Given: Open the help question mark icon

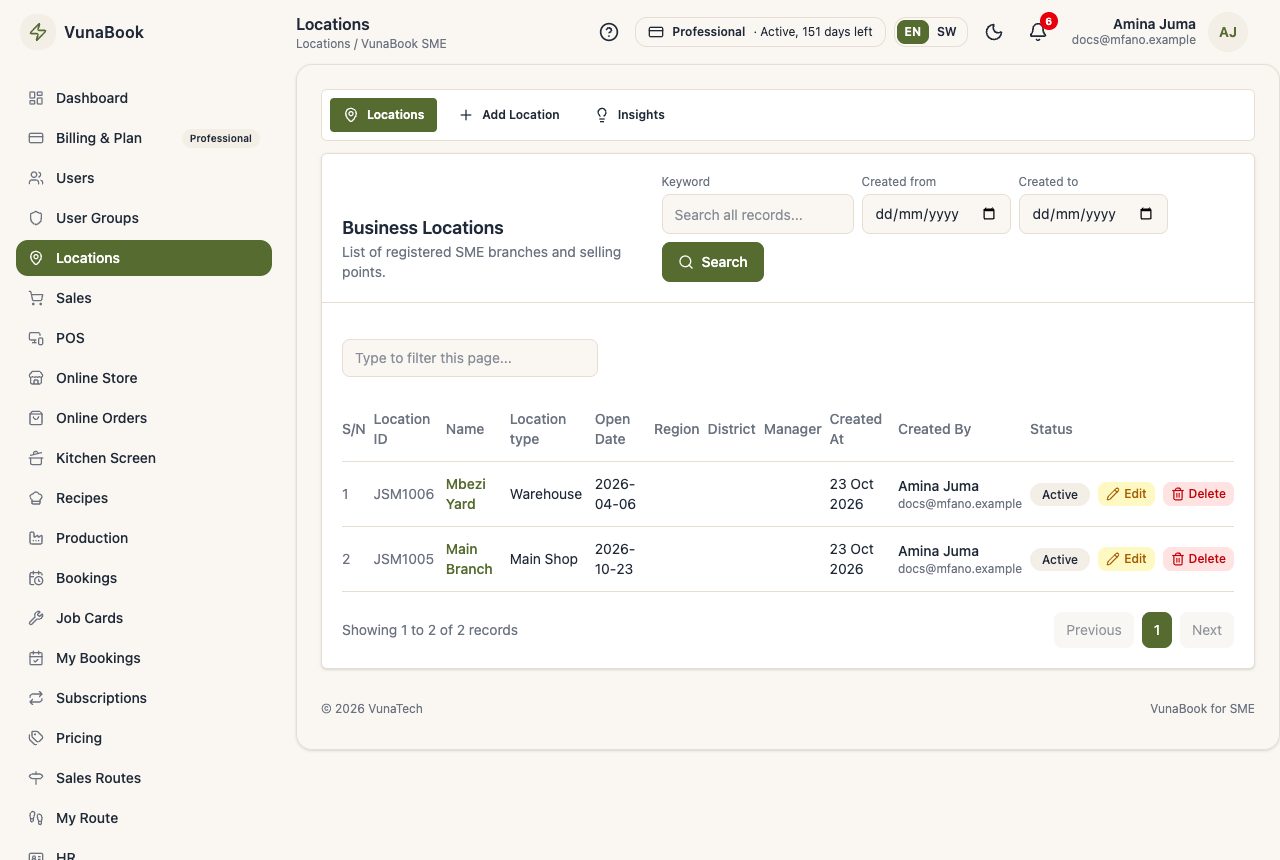Looking at the screenshot, I should [x=609, y=32].
